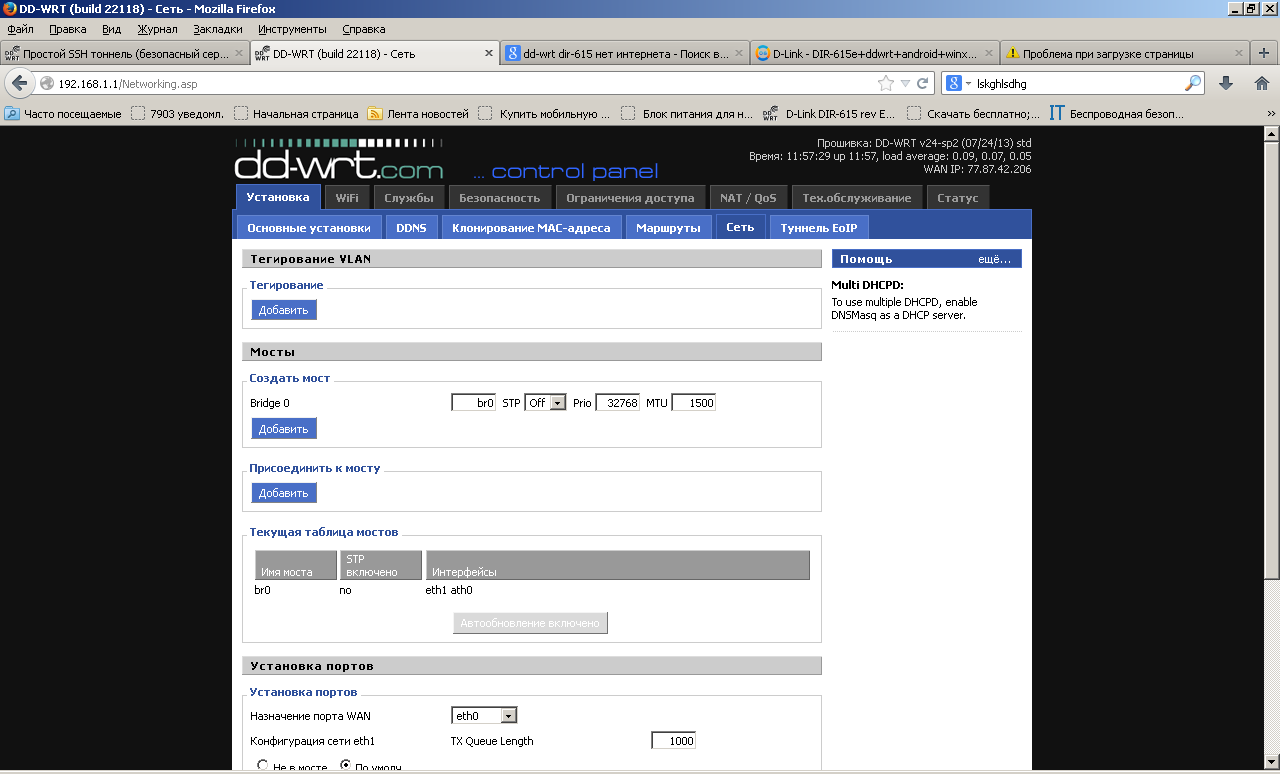This screenshot has height=774, width=1280.
Task: Bookmark this page with the star icon
Action: (x=885, y=84)
